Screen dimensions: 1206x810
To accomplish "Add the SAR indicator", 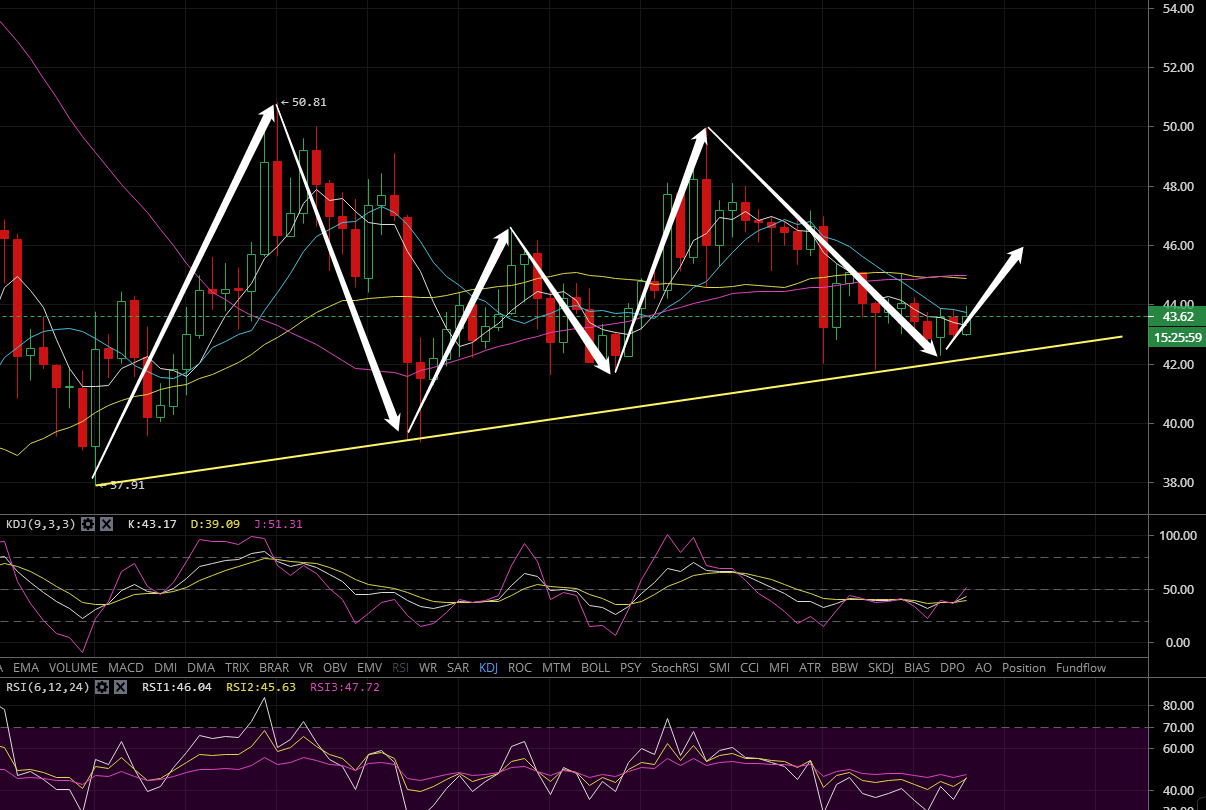I will (x=458, y=667).
